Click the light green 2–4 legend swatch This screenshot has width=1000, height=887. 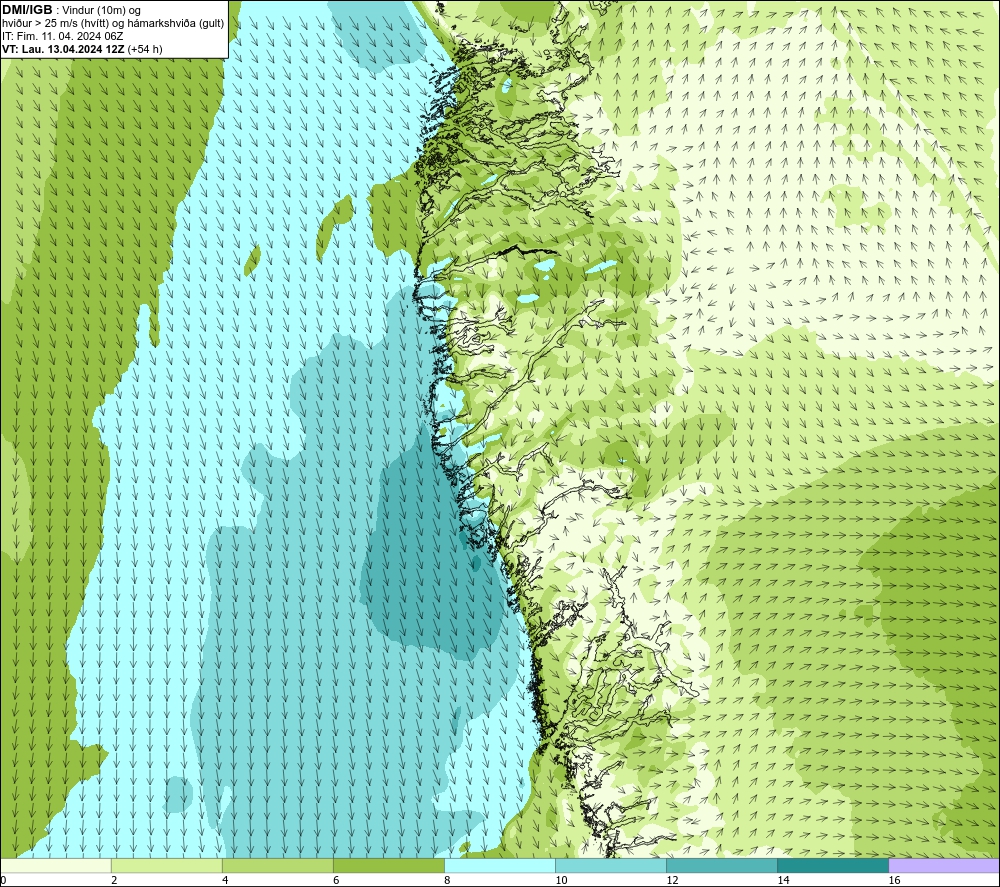pos(167,865)
